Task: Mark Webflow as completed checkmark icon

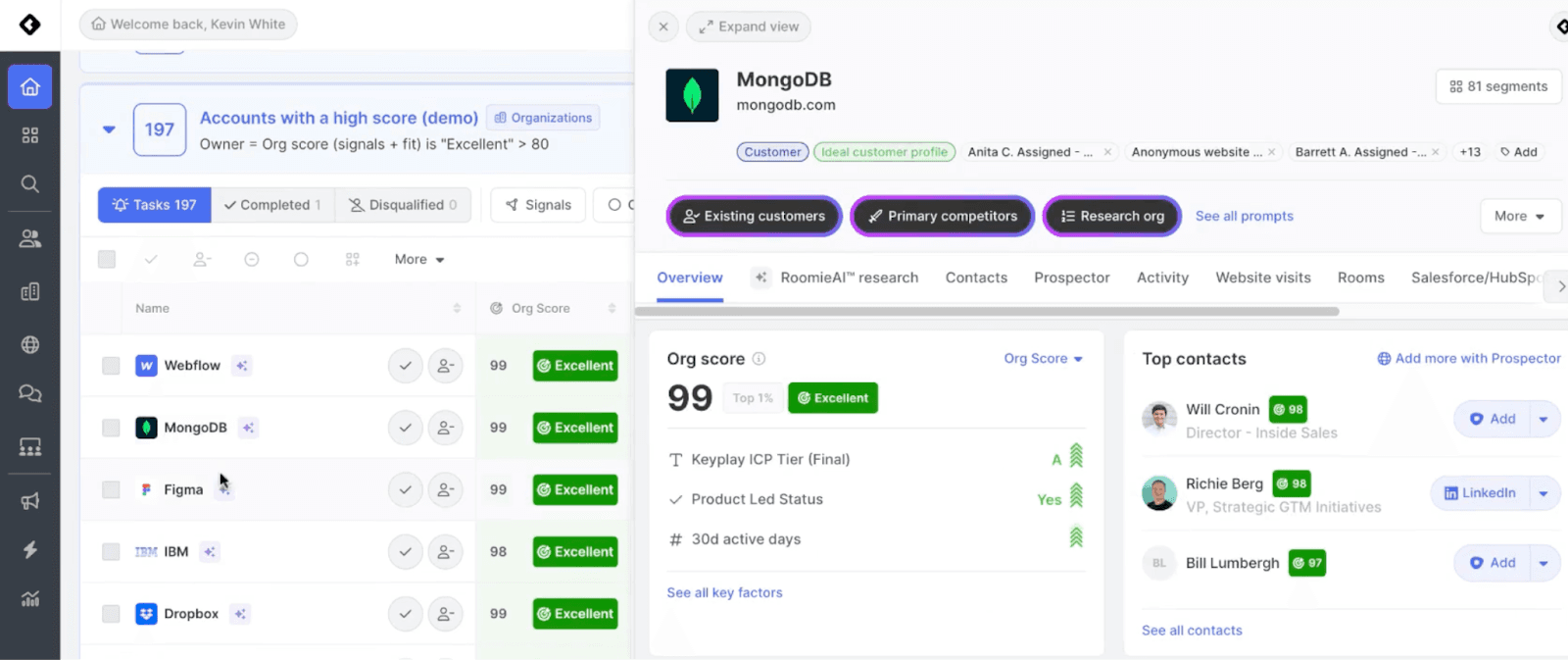Action: (405, 366)
